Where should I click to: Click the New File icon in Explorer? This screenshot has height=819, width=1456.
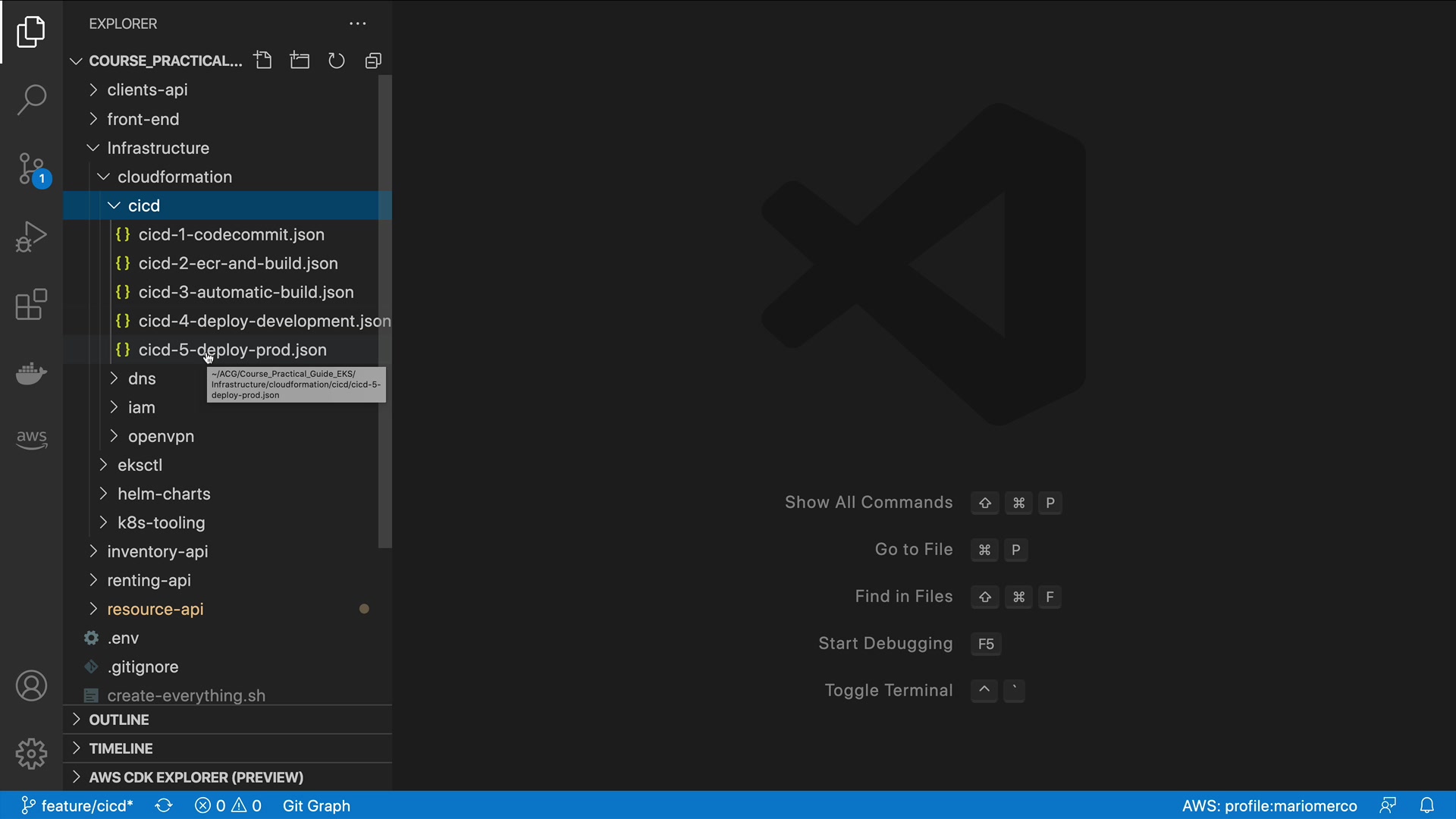(263, 61)
